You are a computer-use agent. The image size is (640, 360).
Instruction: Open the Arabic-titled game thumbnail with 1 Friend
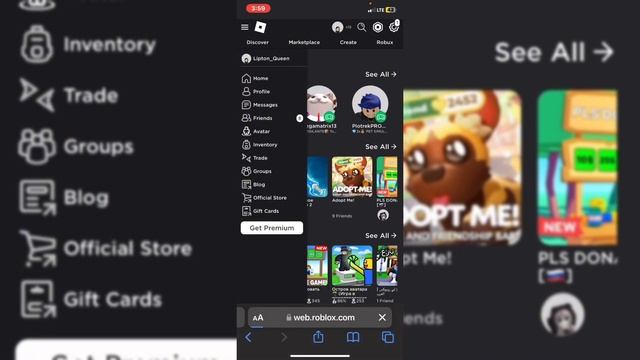click(387, 266)
